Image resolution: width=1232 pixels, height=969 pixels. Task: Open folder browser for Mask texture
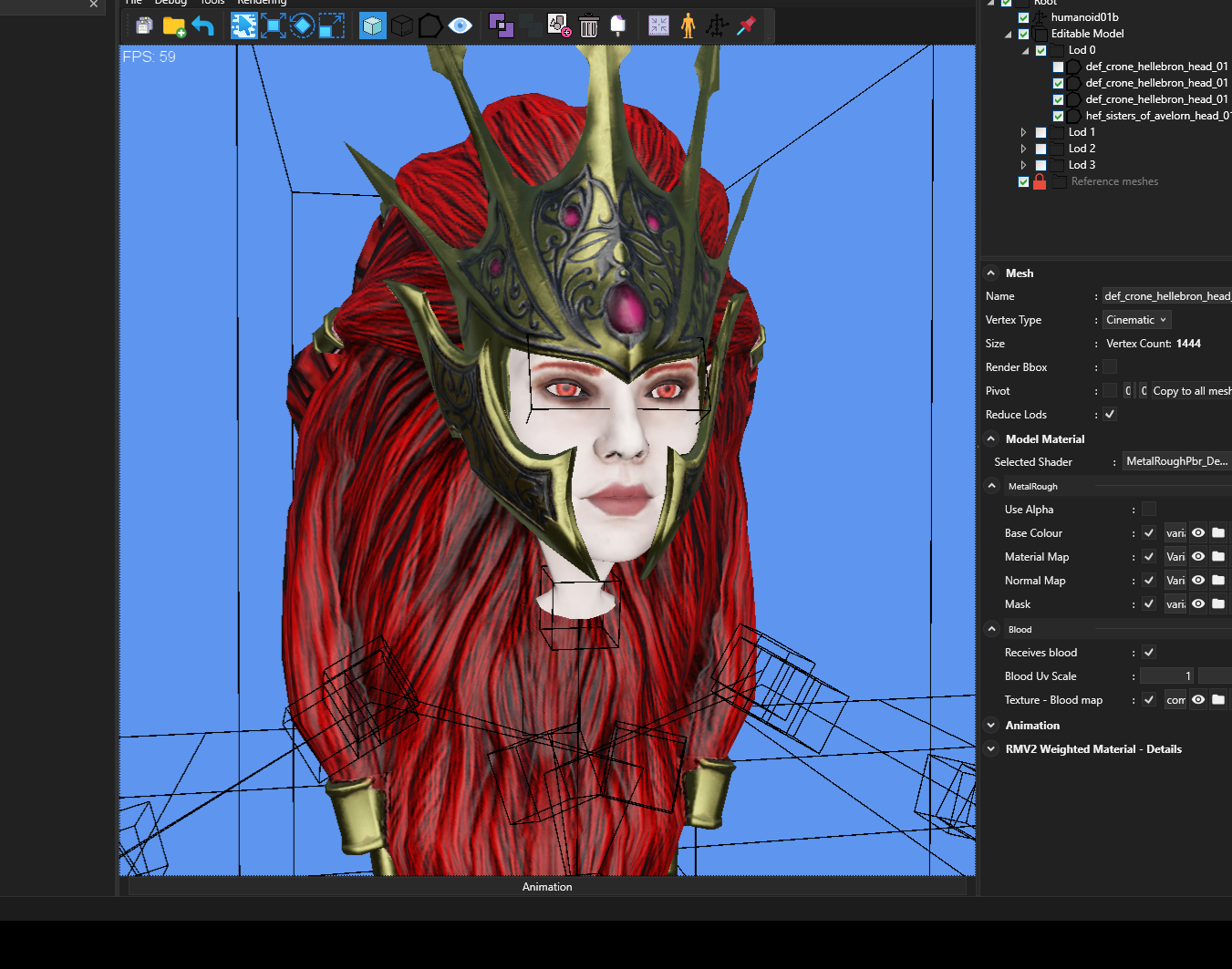[1218, 603]
